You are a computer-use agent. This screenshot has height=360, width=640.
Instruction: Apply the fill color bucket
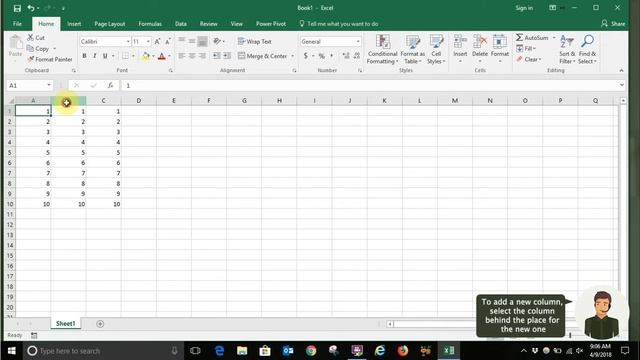[146, 56]
